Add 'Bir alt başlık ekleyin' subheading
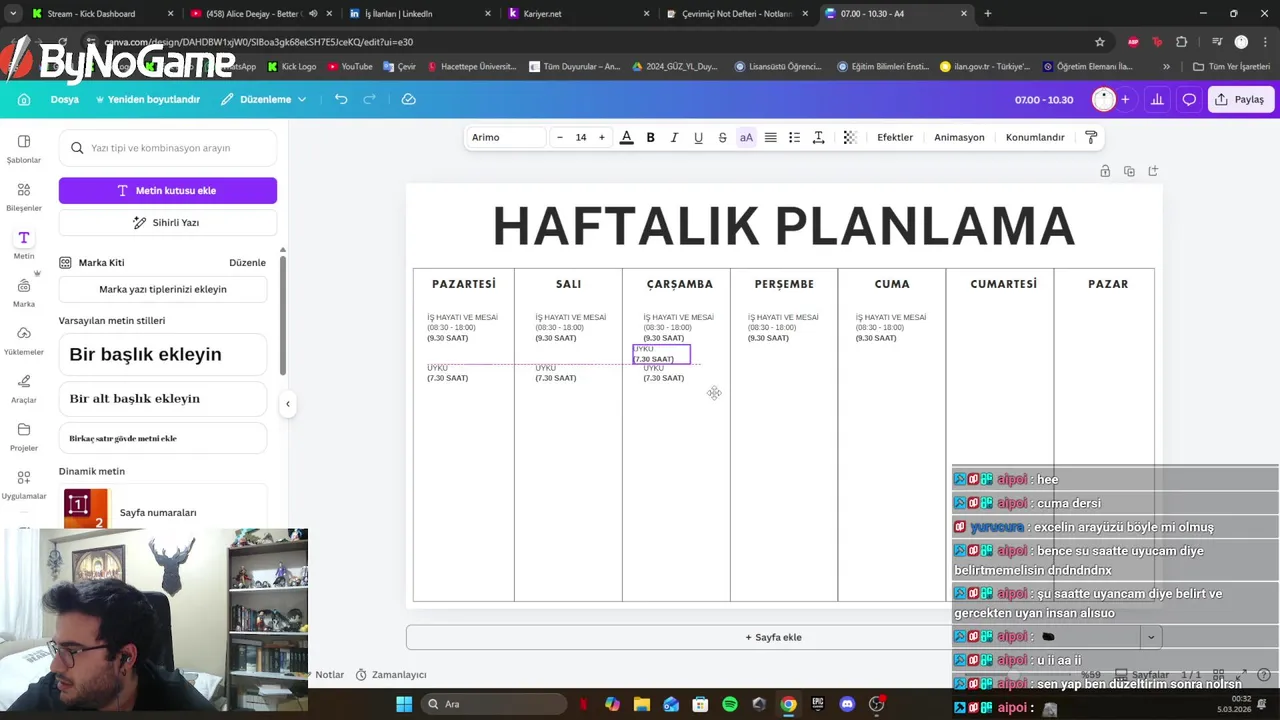 point(163,398)
